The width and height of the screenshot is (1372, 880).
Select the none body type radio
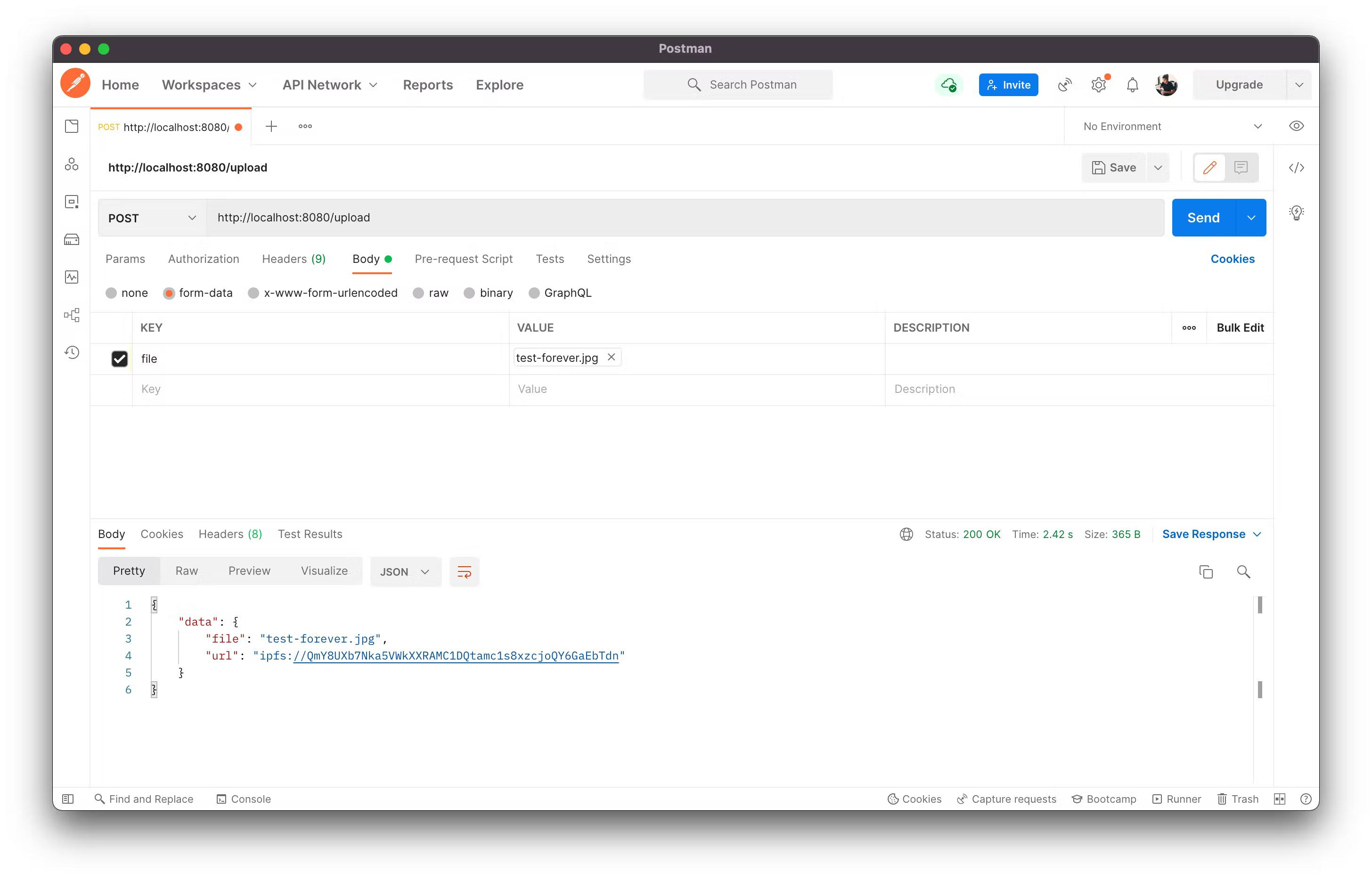(x=112, y=293)
